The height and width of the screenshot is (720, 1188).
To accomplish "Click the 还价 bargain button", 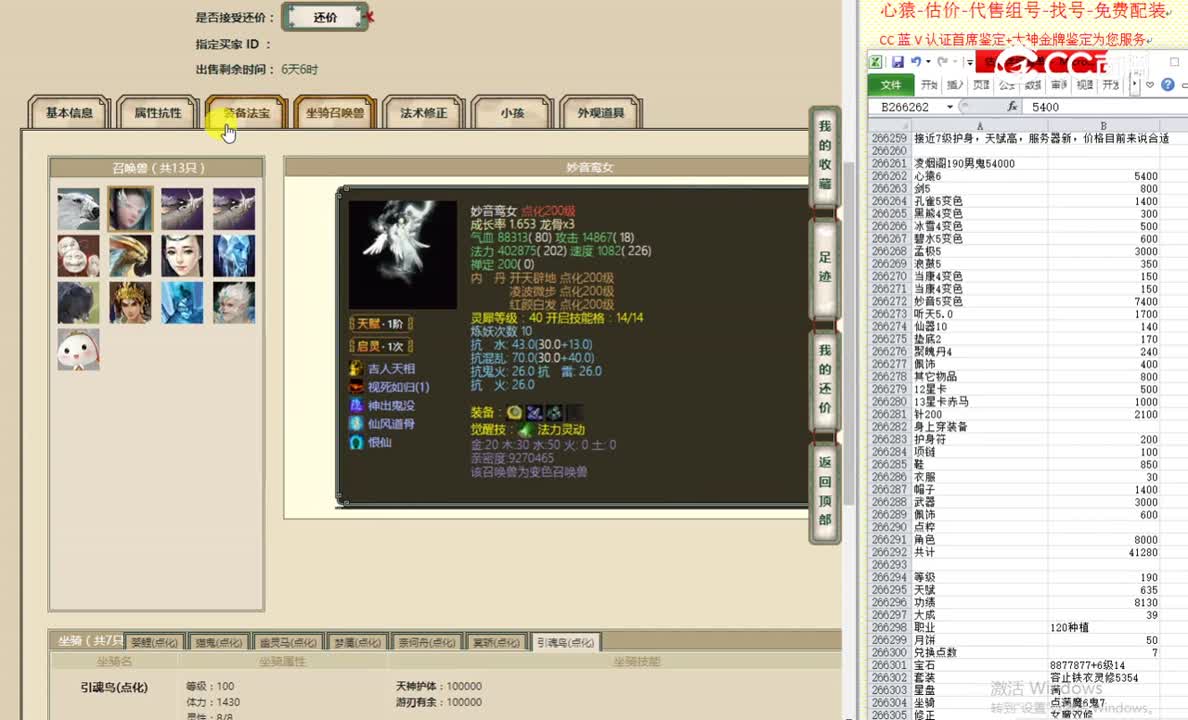I will pyautogui.click(x=325, y=17).
